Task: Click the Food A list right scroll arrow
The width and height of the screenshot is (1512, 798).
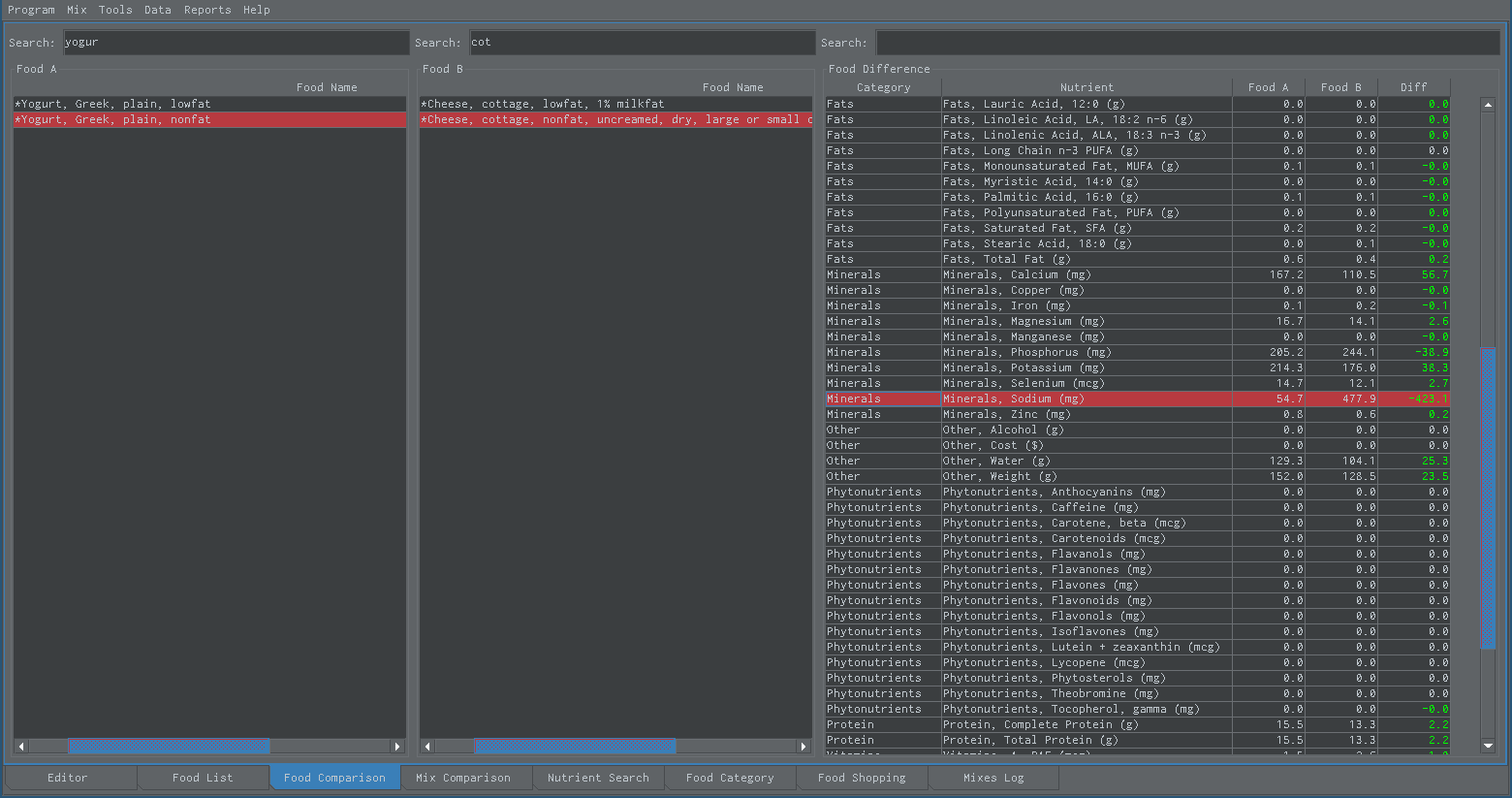Action: [396, 747]
